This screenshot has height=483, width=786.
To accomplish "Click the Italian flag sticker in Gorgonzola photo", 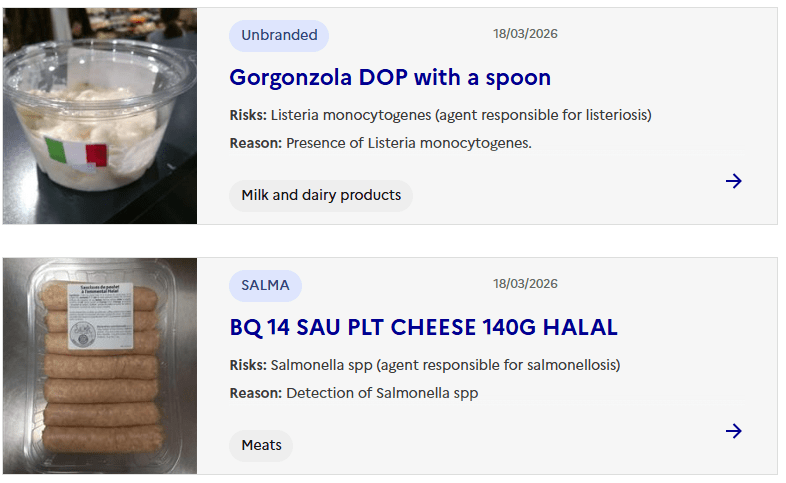I will pyautogui.click(x=77, y=155).
